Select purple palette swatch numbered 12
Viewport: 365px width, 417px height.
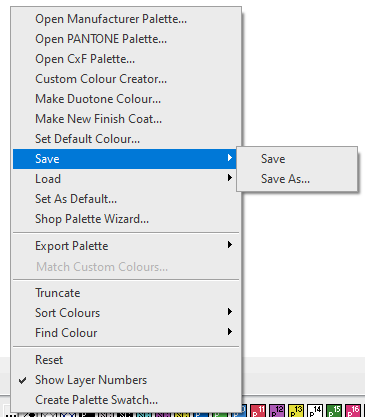click(277, 411)
